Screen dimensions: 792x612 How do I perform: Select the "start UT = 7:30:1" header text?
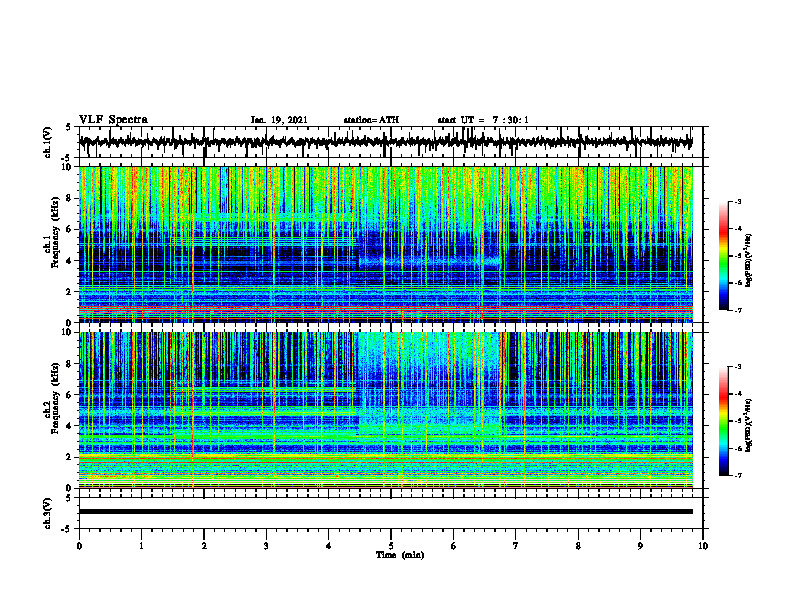pyautogui.click(x=483, y=120)
